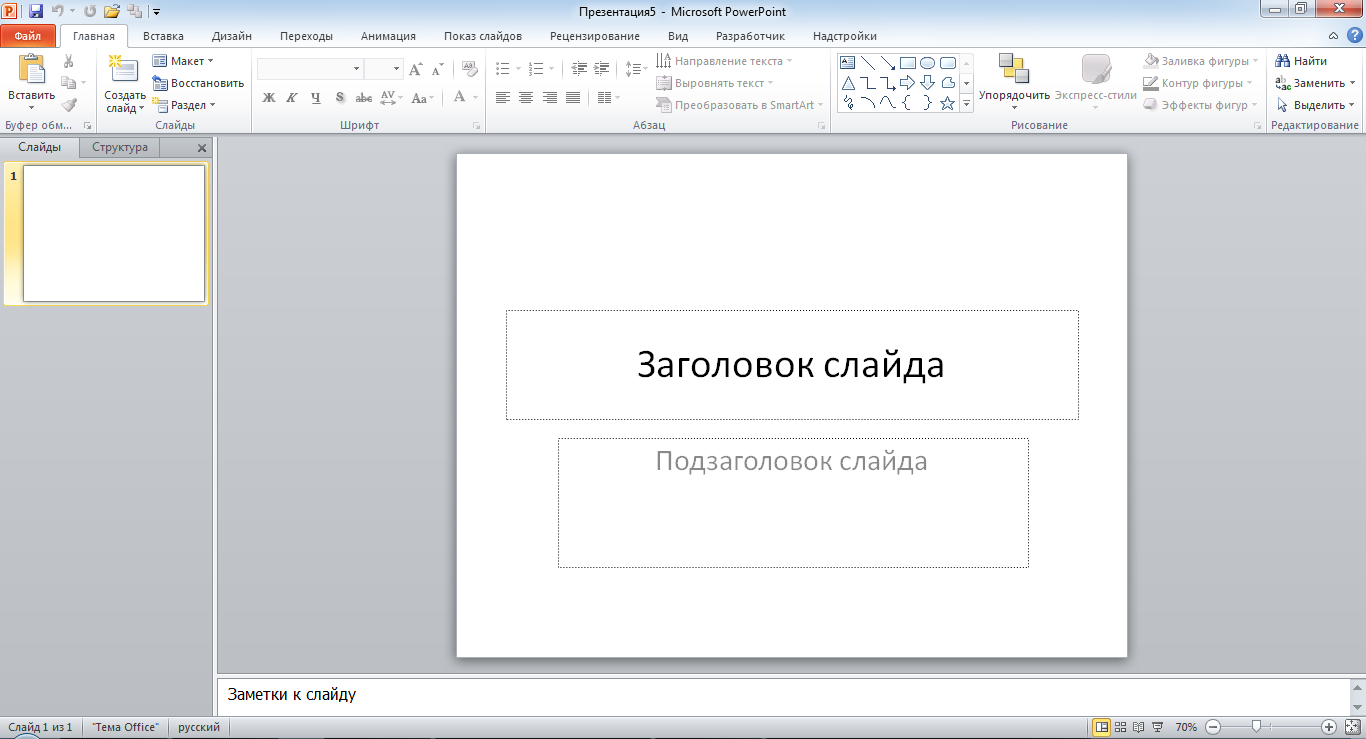Switch to the Вставка tab
The height and width of the screenshot is (739, 1366).
point(163,36)
